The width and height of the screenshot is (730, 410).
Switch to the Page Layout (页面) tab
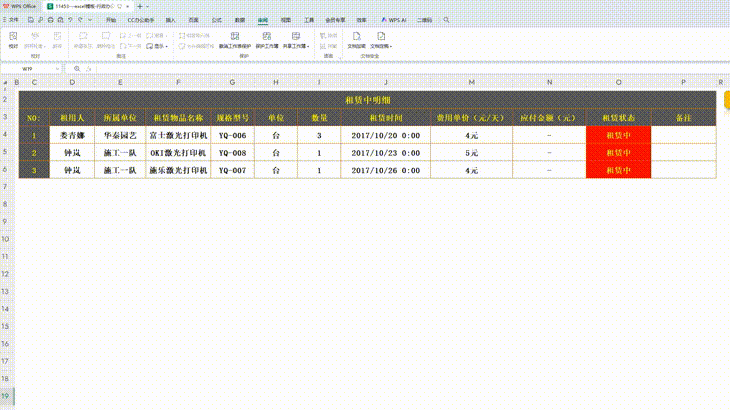pos(193,20)
